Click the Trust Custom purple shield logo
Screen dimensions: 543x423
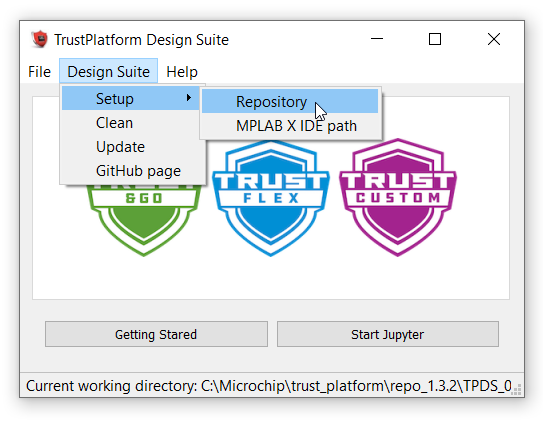[398, 197]
